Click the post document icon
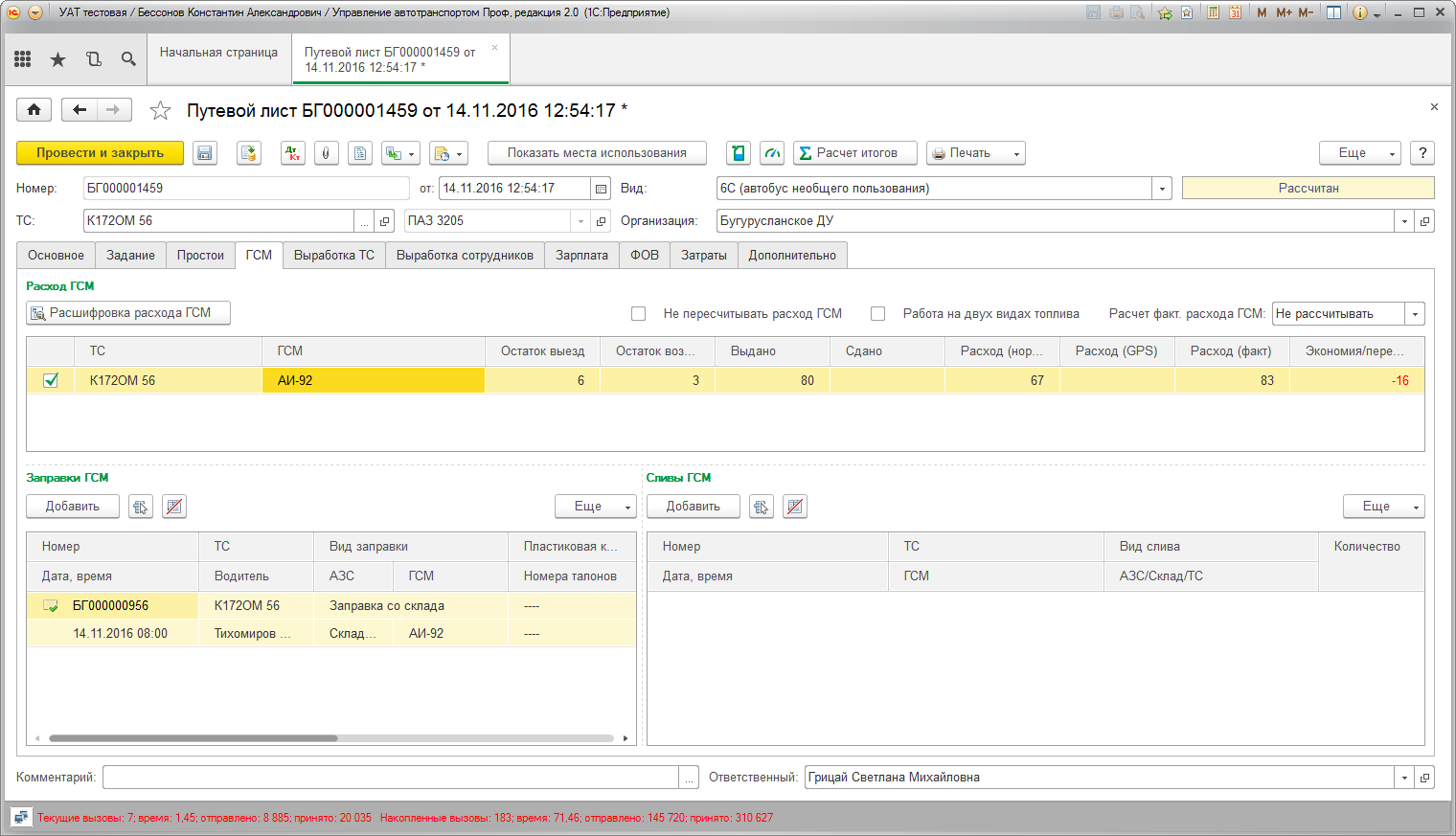Image resolution: width=1456 pixels, height=836 pixels. [249, 153]
